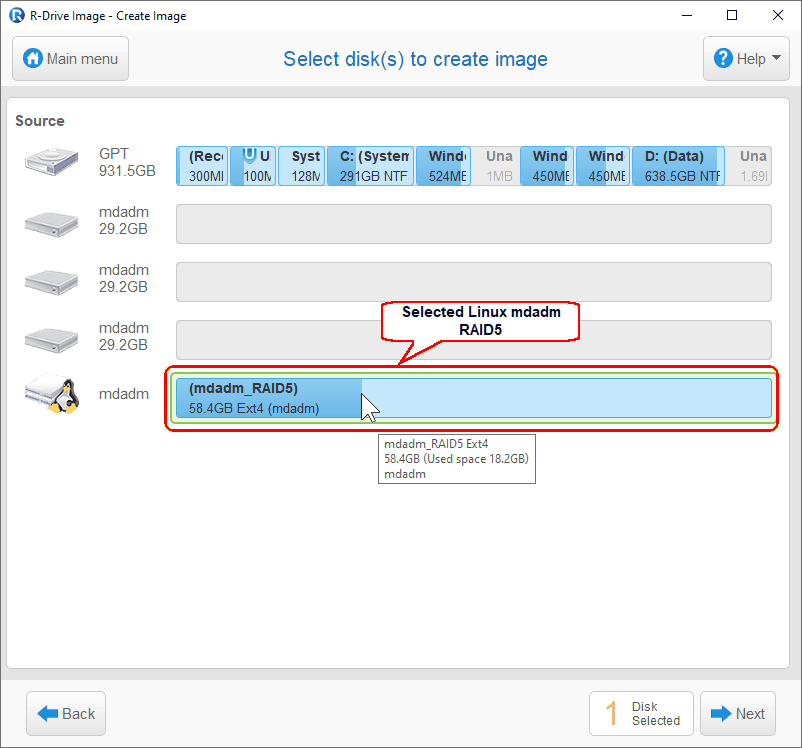Click the blue Next arrow icon

[x=721, y=713]
